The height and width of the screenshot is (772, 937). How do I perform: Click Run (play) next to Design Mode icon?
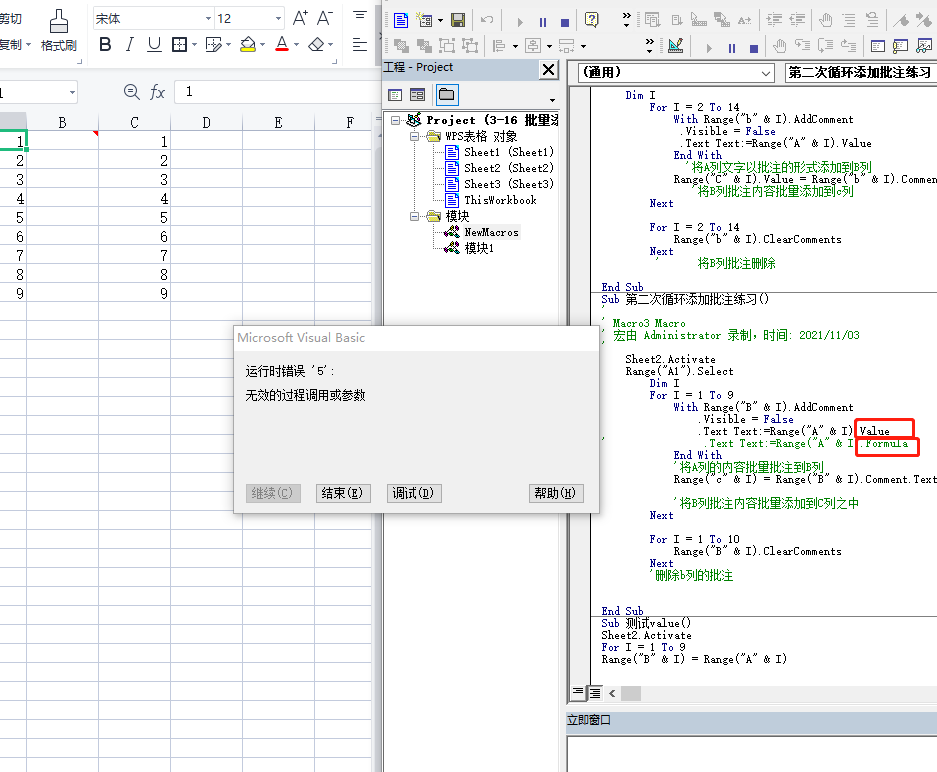point(709,48)
